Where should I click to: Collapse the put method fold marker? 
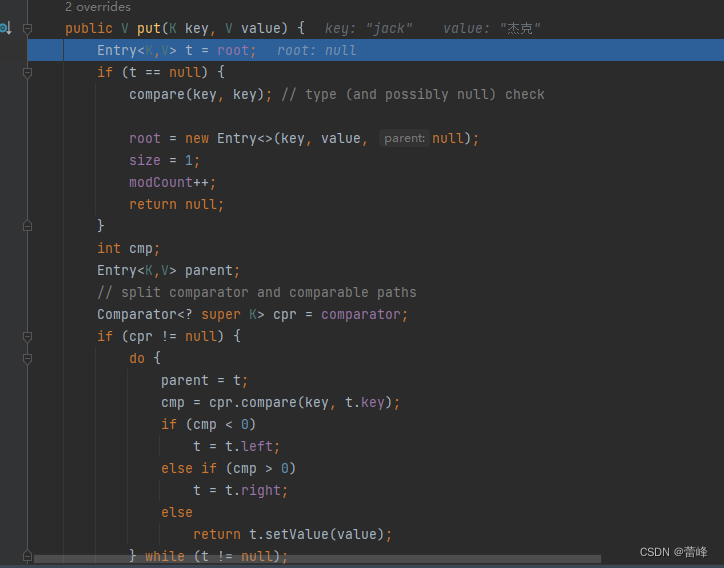click(27, 29)
